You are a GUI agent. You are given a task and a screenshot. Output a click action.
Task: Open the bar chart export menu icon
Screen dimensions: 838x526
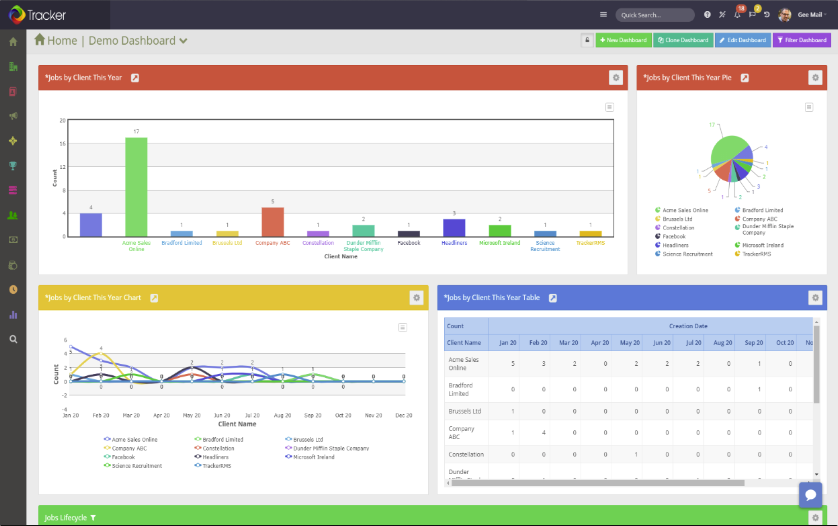point(609,107)
